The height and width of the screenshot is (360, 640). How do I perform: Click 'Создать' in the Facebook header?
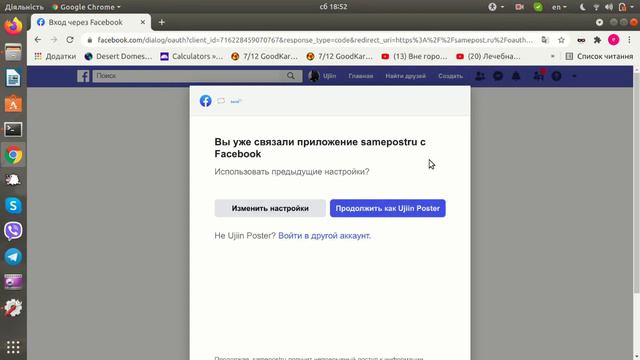(450, 76)
